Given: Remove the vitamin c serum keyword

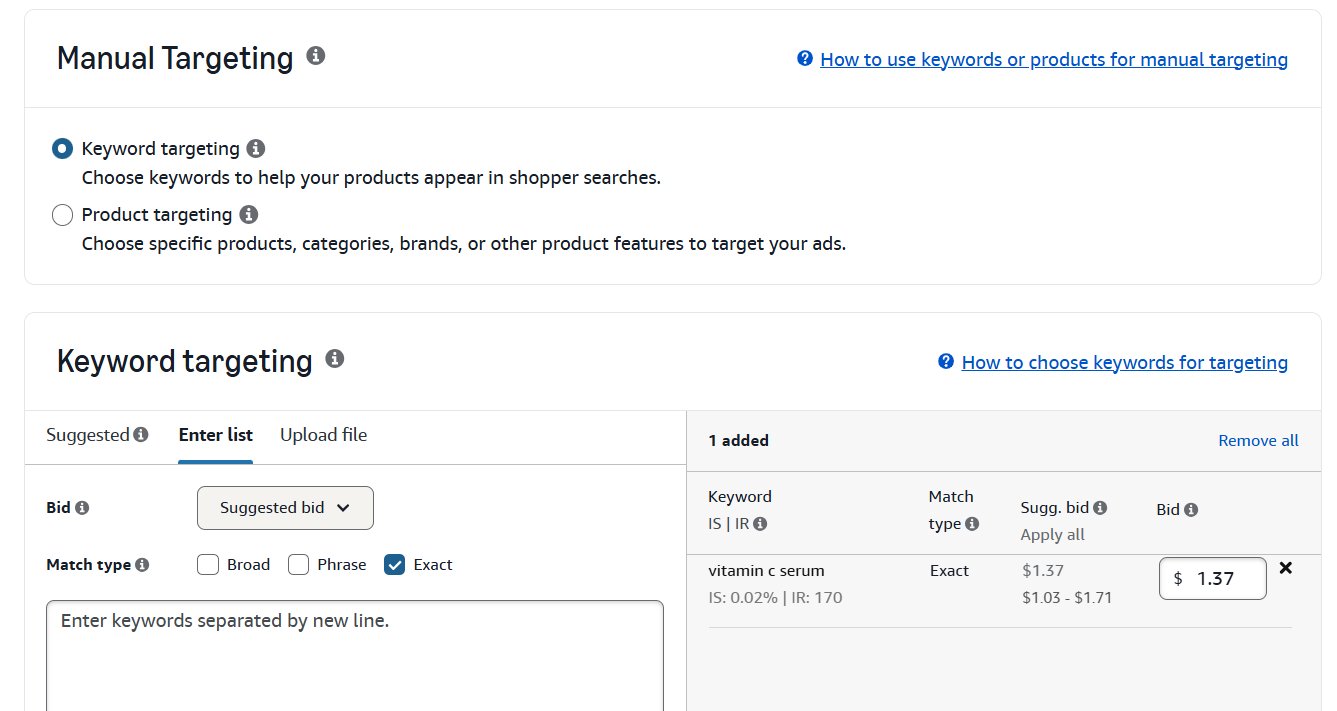Looking at the screenshot, I should click(x=1286, y=567).
